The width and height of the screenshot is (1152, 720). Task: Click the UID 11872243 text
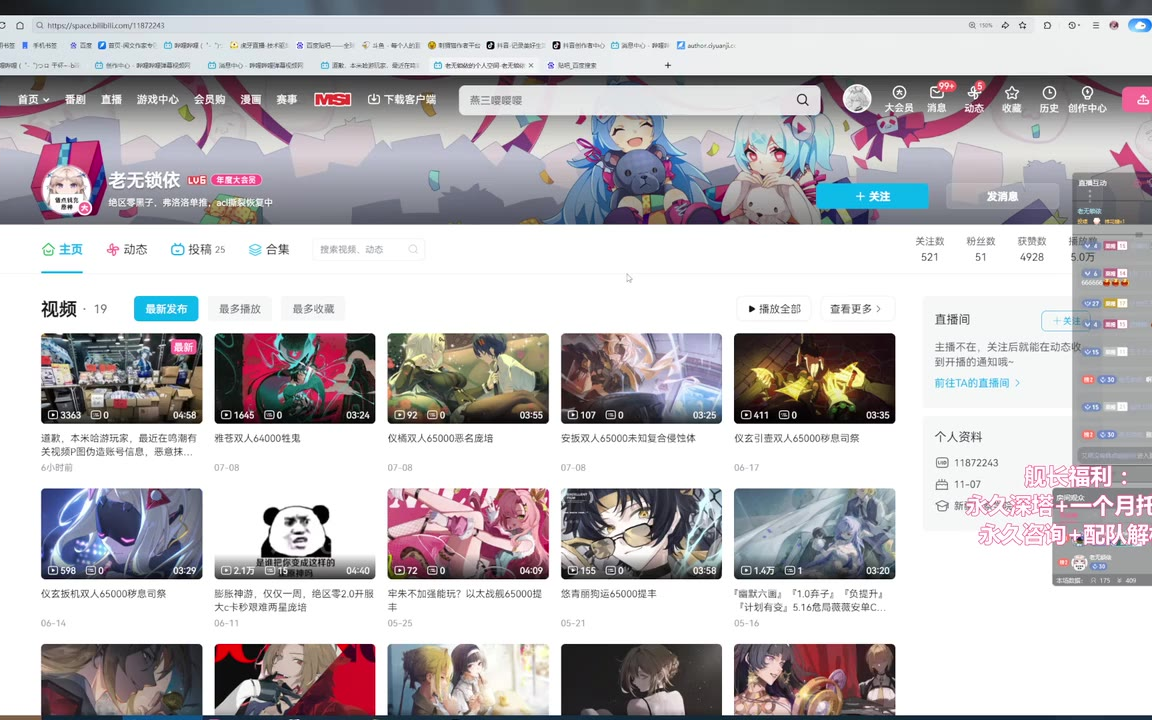(x=976, y=463)
